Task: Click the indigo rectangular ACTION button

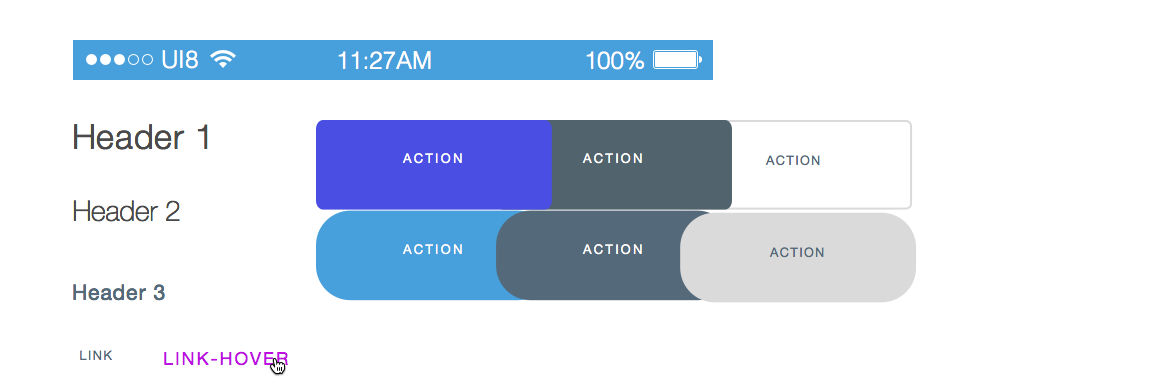Action: click(433, 164)
